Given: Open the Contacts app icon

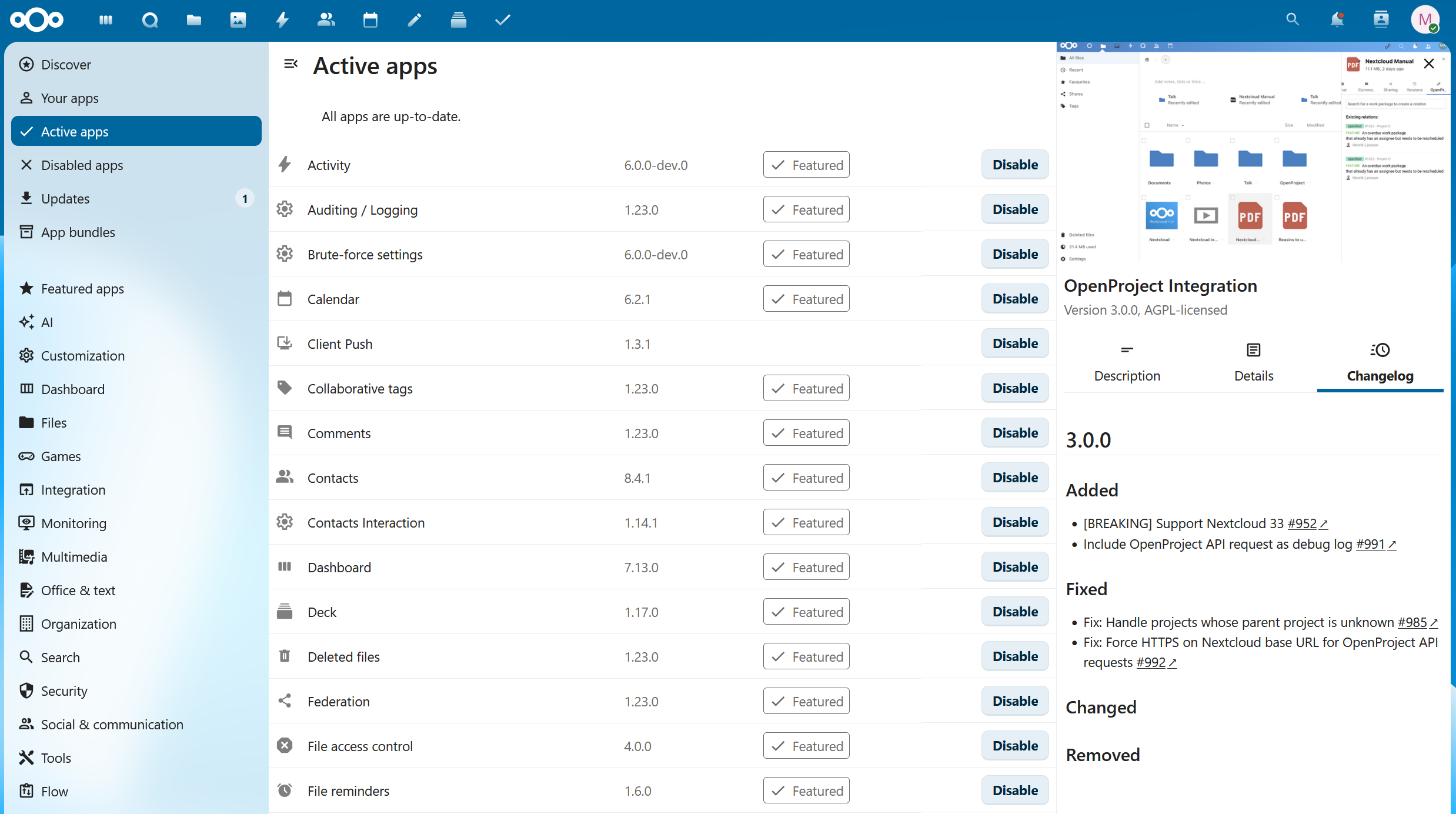Looking at the screenshot, I should point(326,19).
